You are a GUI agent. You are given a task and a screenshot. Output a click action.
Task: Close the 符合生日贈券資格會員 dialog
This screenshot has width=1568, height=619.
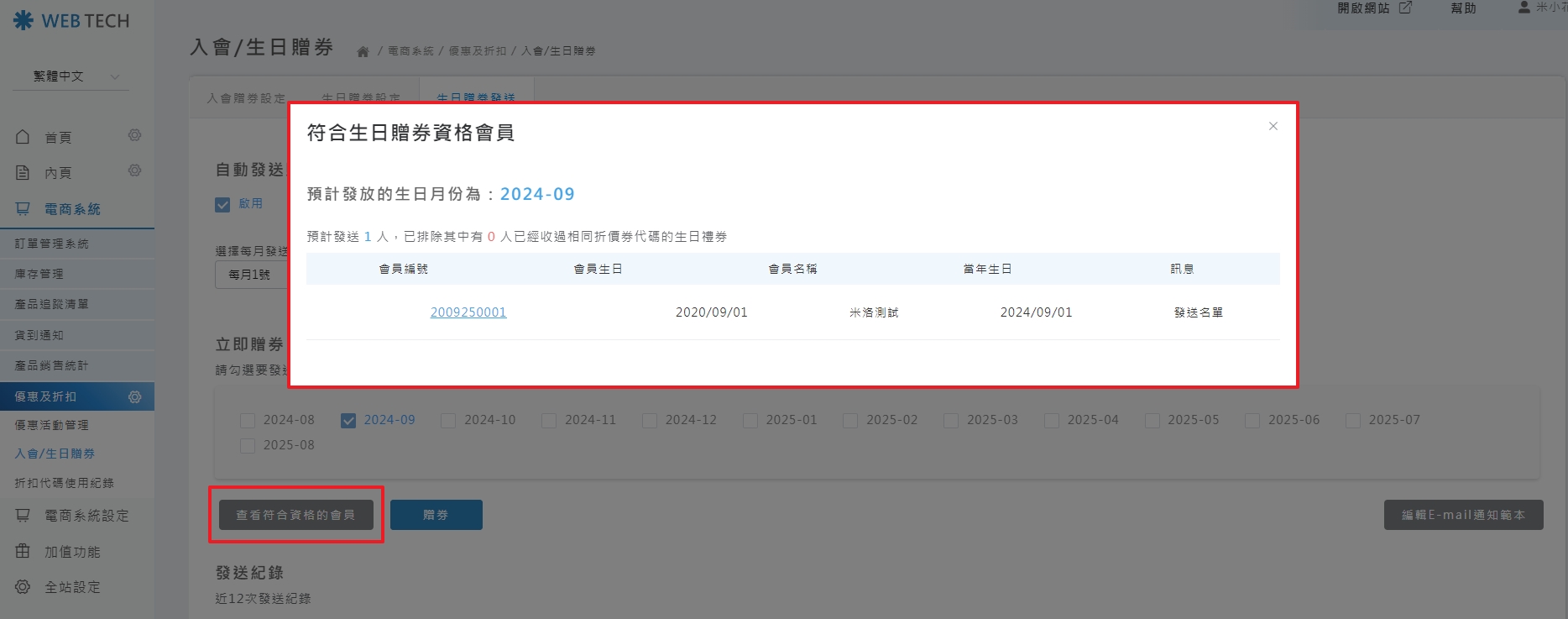coord(1273,126)
